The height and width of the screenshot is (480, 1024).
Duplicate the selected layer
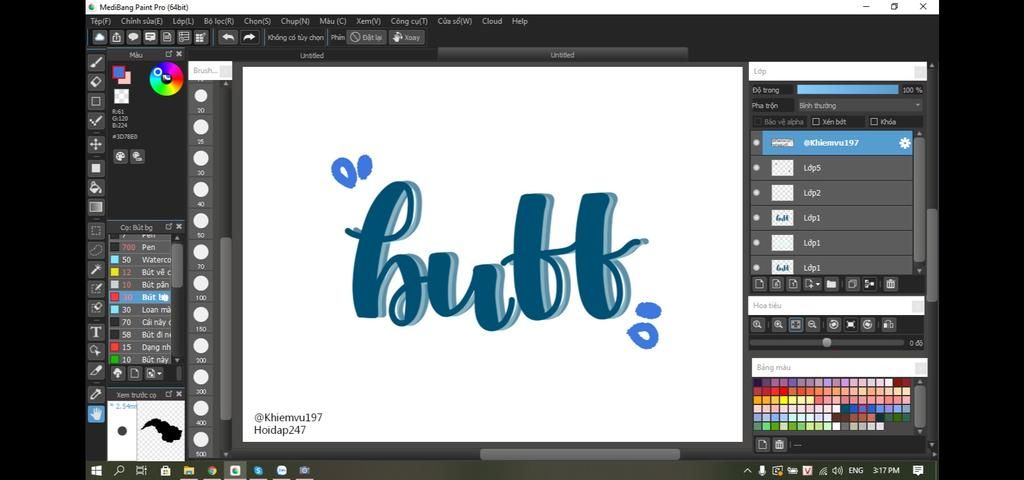coord(852,284)
